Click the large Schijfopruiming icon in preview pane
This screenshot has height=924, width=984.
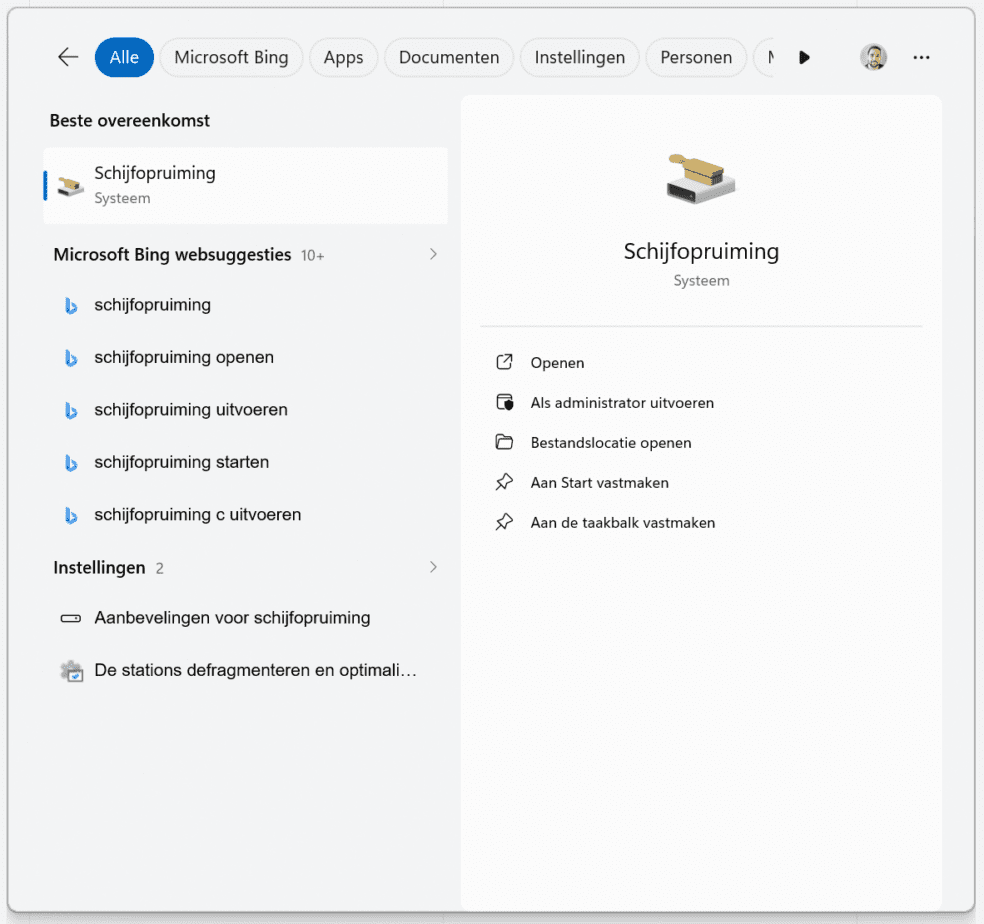[701, 178]
